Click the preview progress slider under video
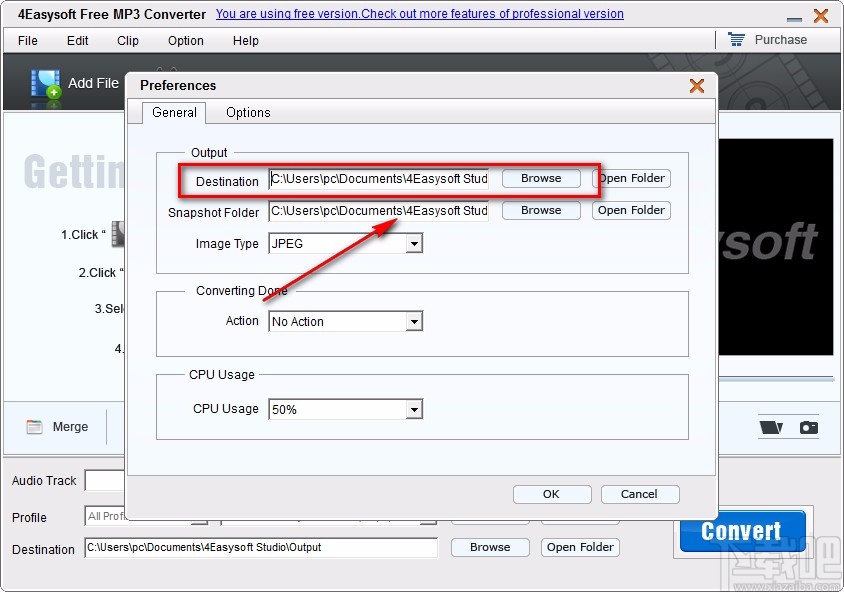 pyautogui.click(x=776, y=379)
